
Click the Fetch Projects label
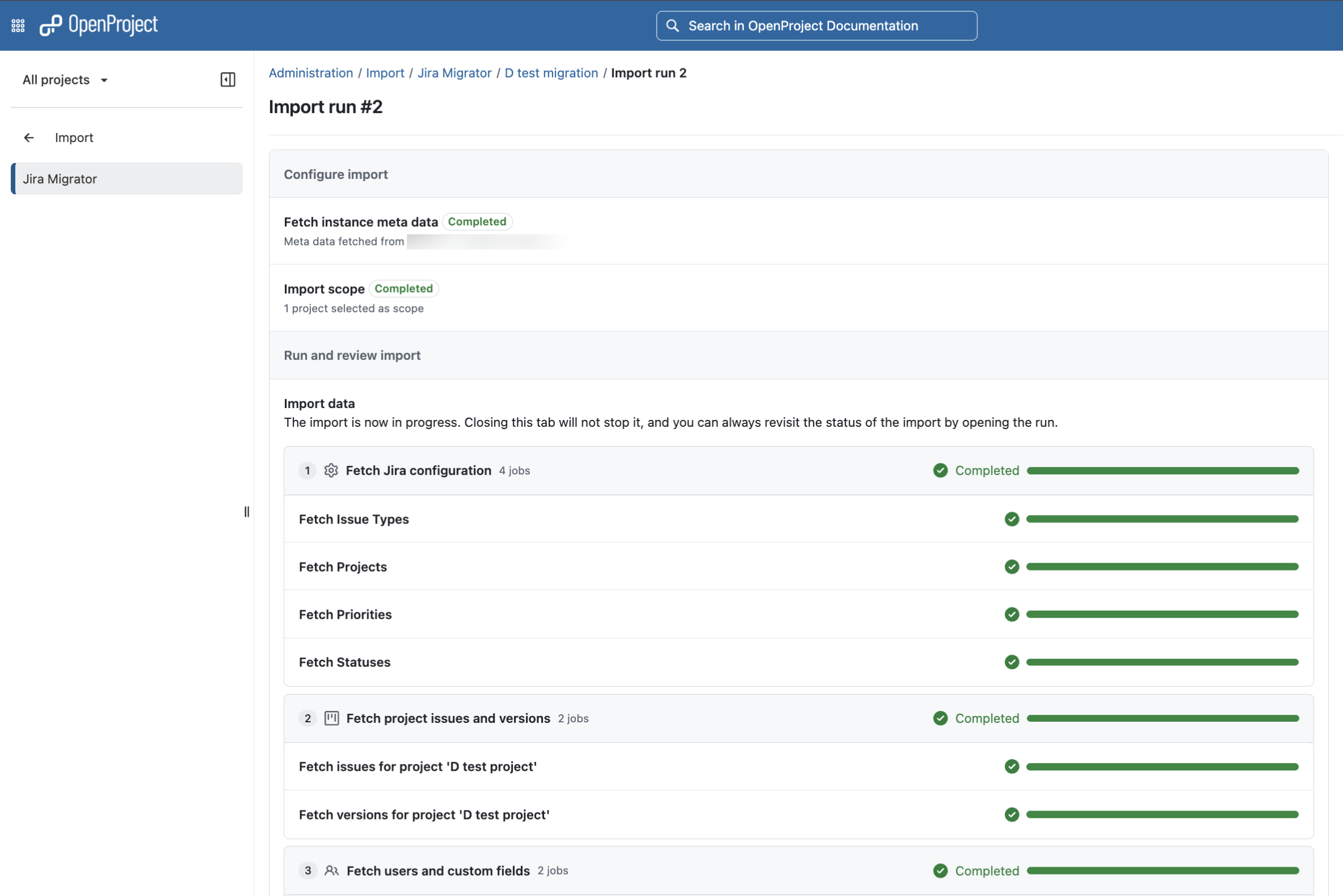(343, 567)
